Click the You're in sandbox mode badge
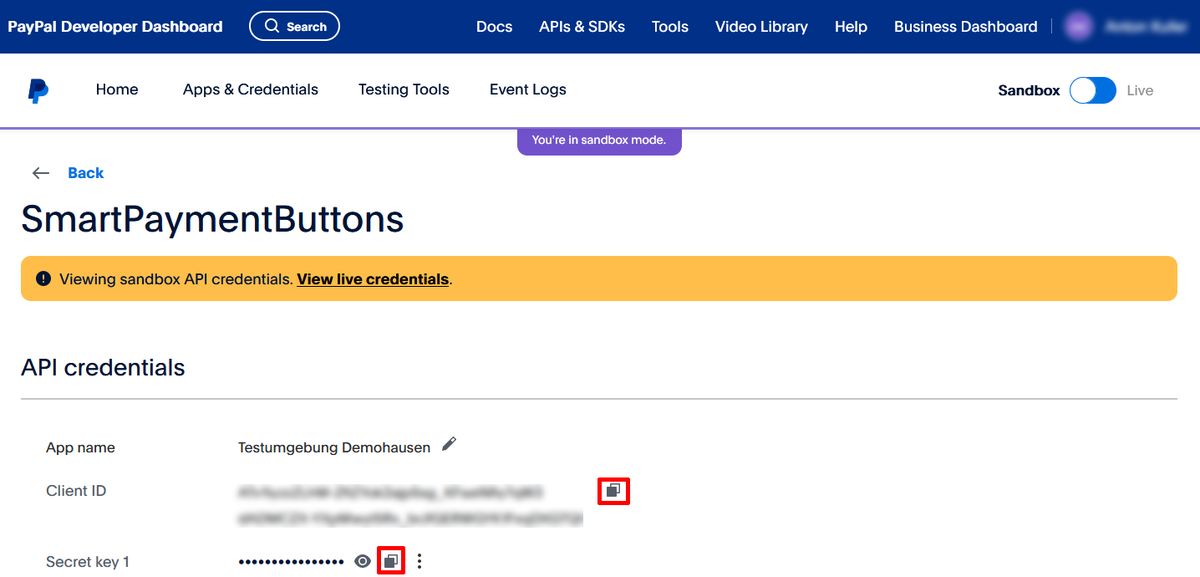The image size is (1200, 577). [599, 141]
